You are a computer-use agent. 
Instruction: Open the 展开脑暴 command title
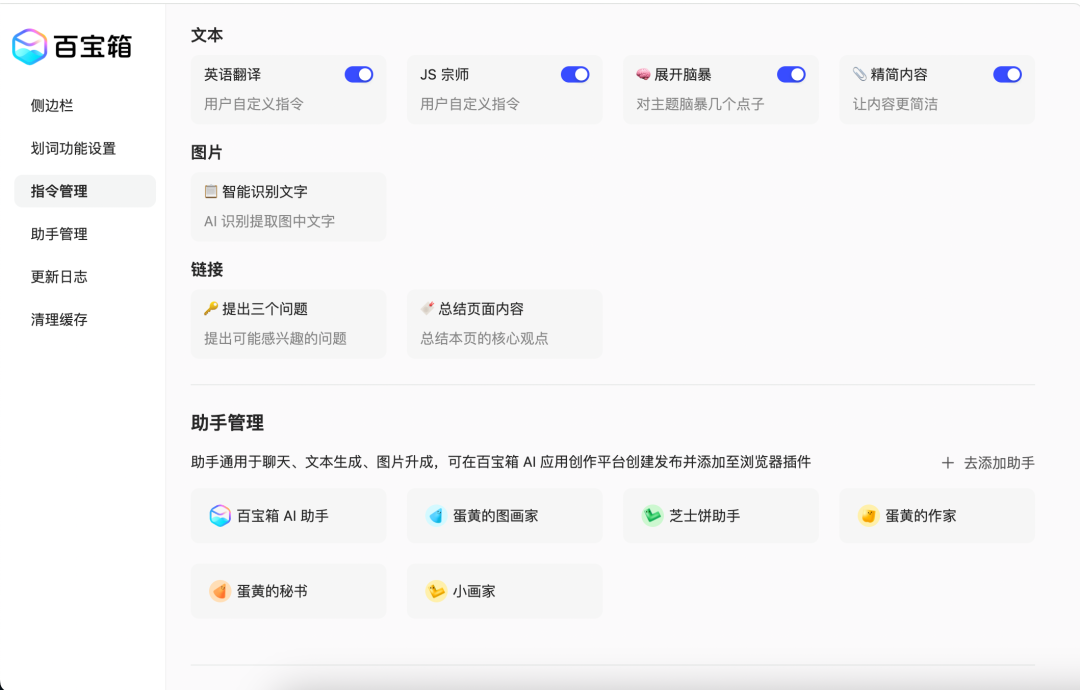683,74
